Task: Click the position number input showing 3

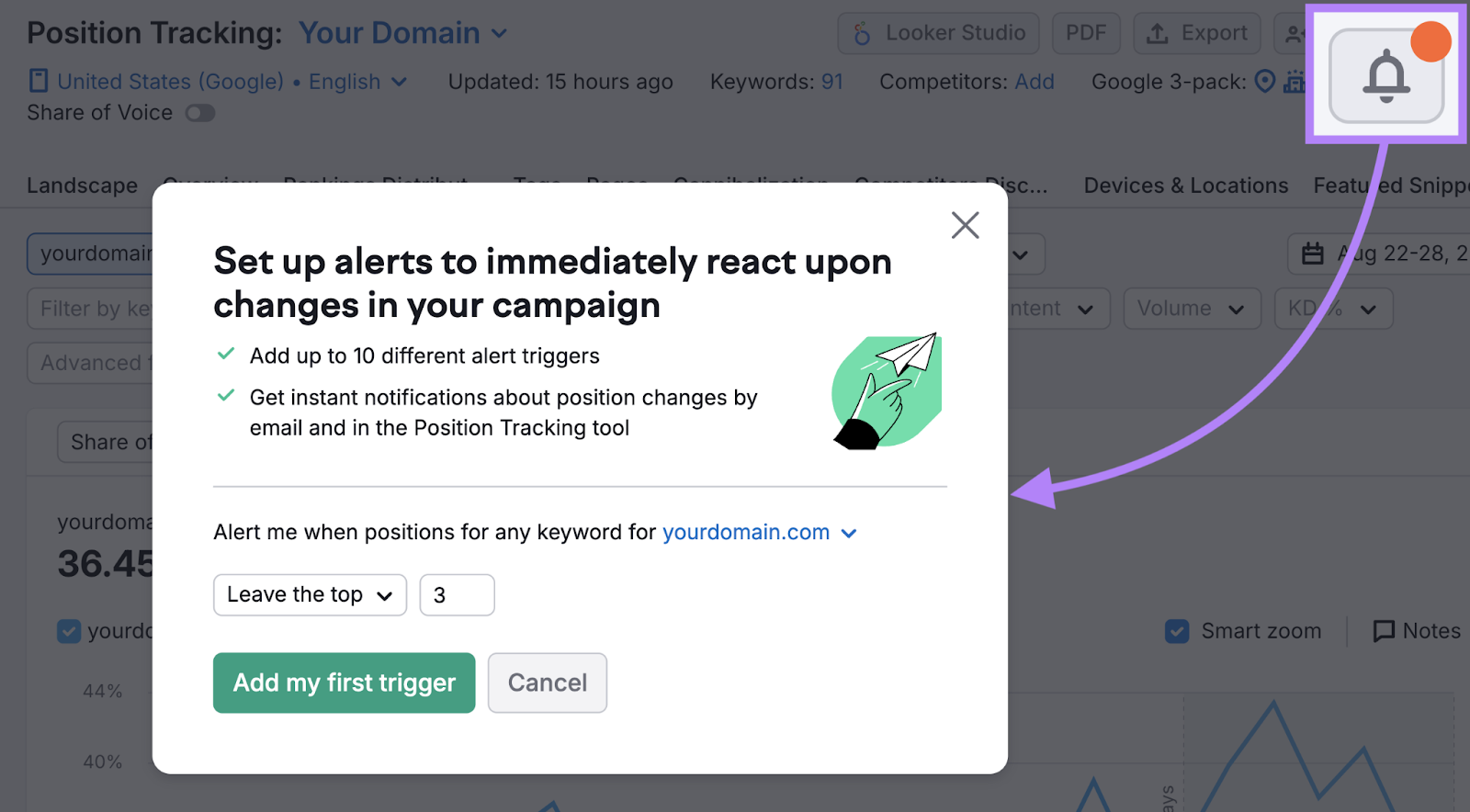Action: pyautogui.click(x=457, y=595)
